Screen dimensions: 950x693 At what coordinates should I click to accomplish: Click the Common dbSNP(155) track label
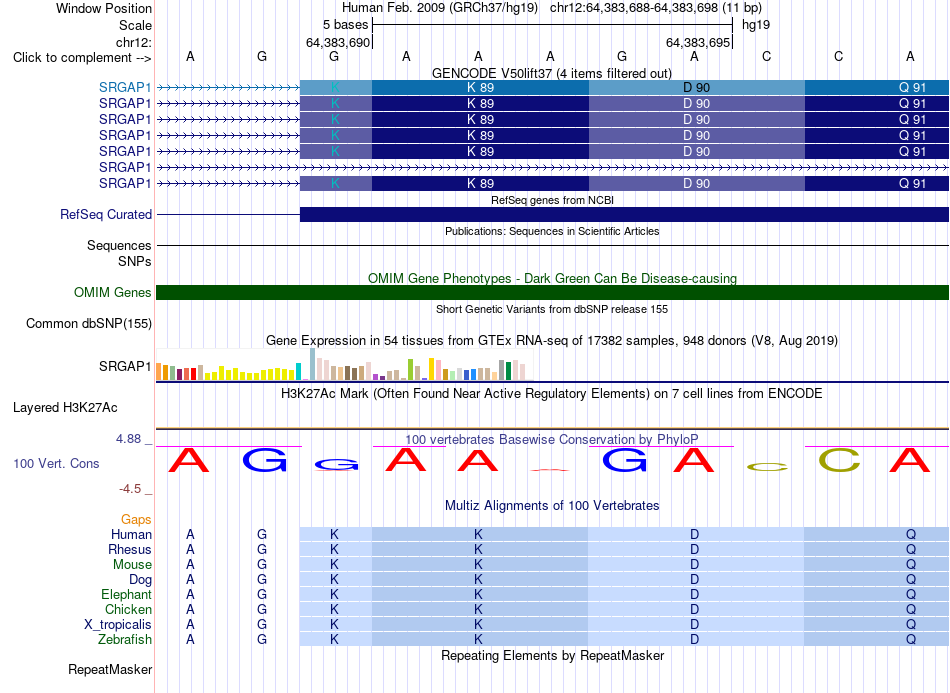(x=88, y=323)
